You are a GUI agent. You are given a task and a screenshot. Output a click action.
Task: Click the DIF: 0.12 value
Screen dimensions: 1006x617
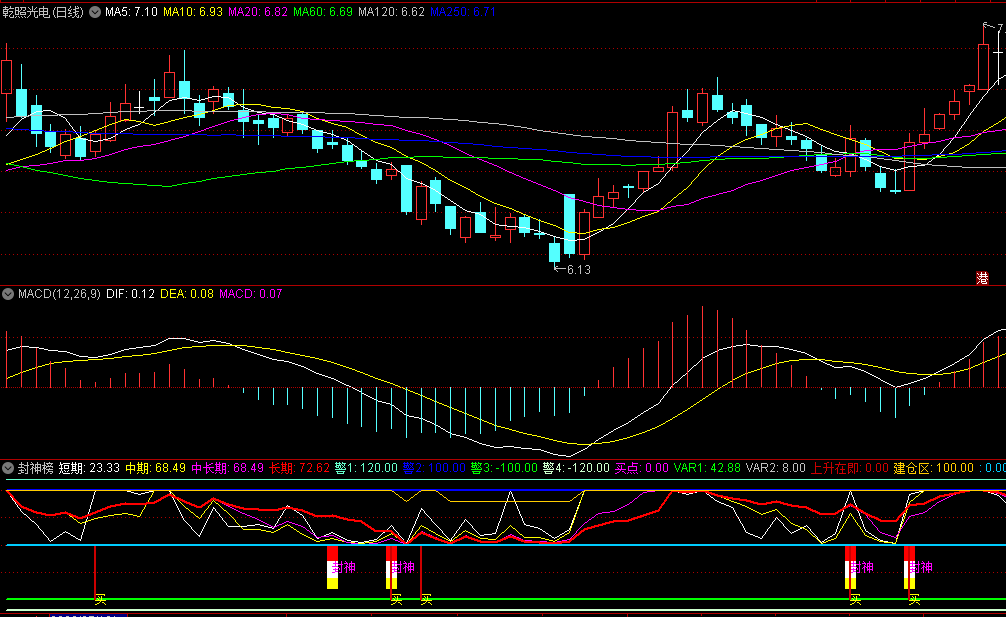click(130, 294)
